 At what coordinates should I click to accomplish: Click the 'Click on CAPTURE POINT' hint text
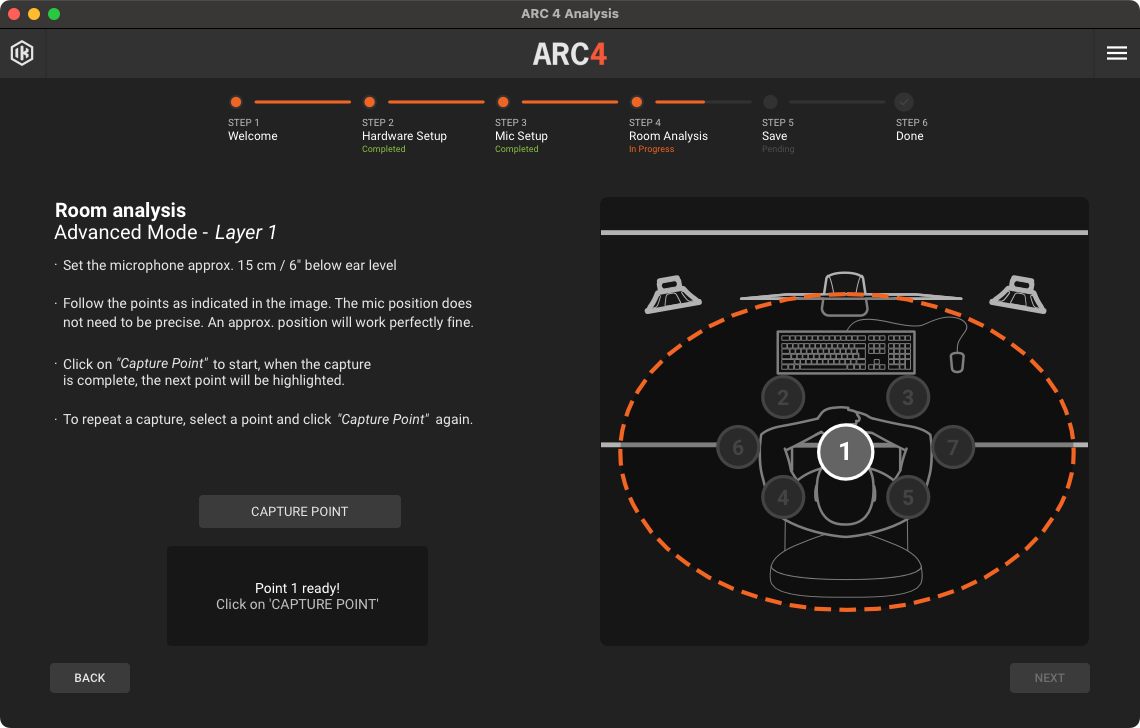[x=297, y=604]
